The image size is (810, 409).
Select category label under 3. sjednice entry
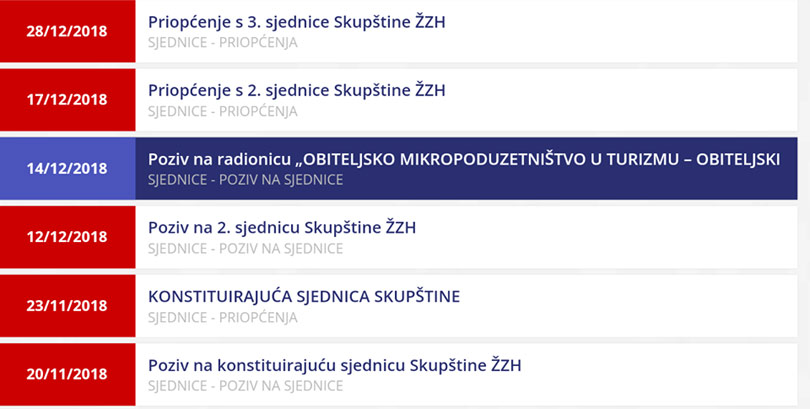point(223,42)
